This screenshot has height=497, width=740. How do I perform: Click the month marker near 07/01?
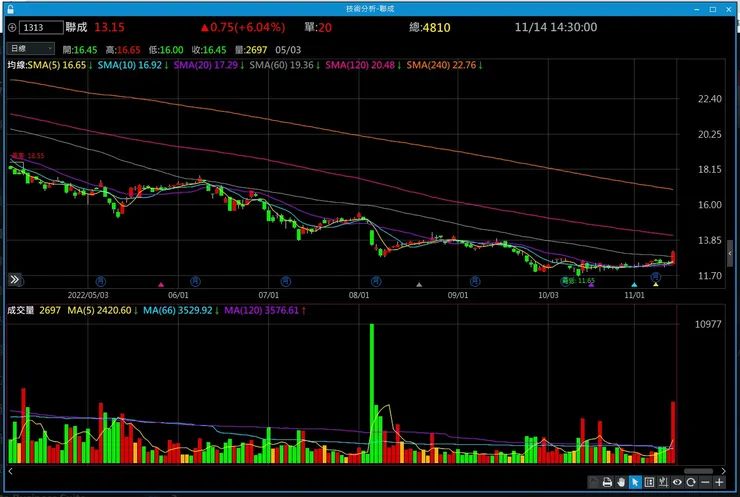286,281
